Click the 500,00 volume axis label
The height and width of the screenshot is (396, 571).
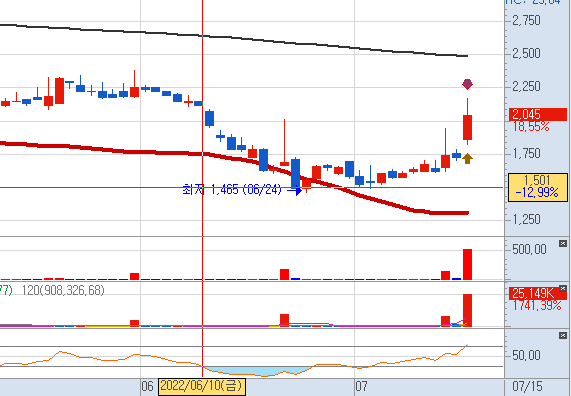coord(529,250)
